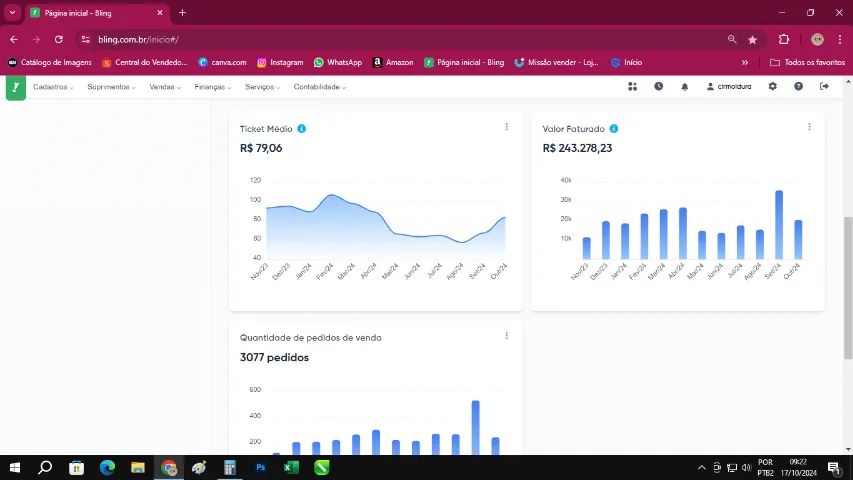
Task: Click the logout icon in header
Action: click(x=824, y=87)
